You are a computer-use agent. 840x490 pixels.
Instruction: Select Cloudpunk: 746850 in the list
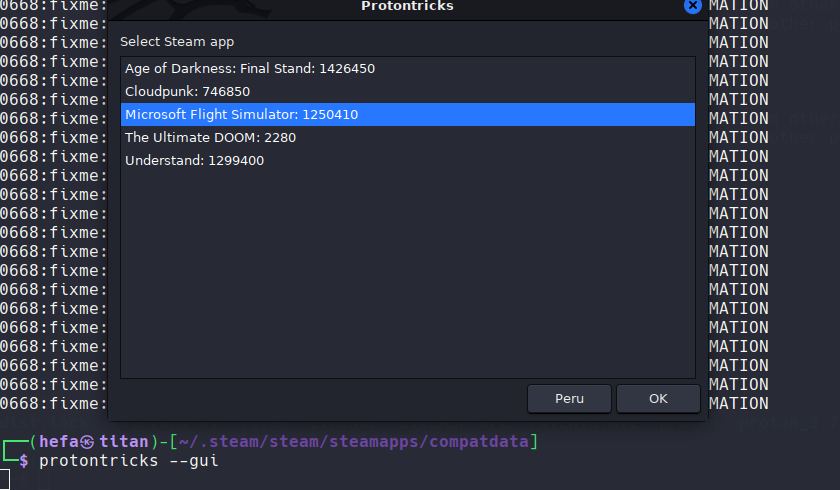point(408,92)
